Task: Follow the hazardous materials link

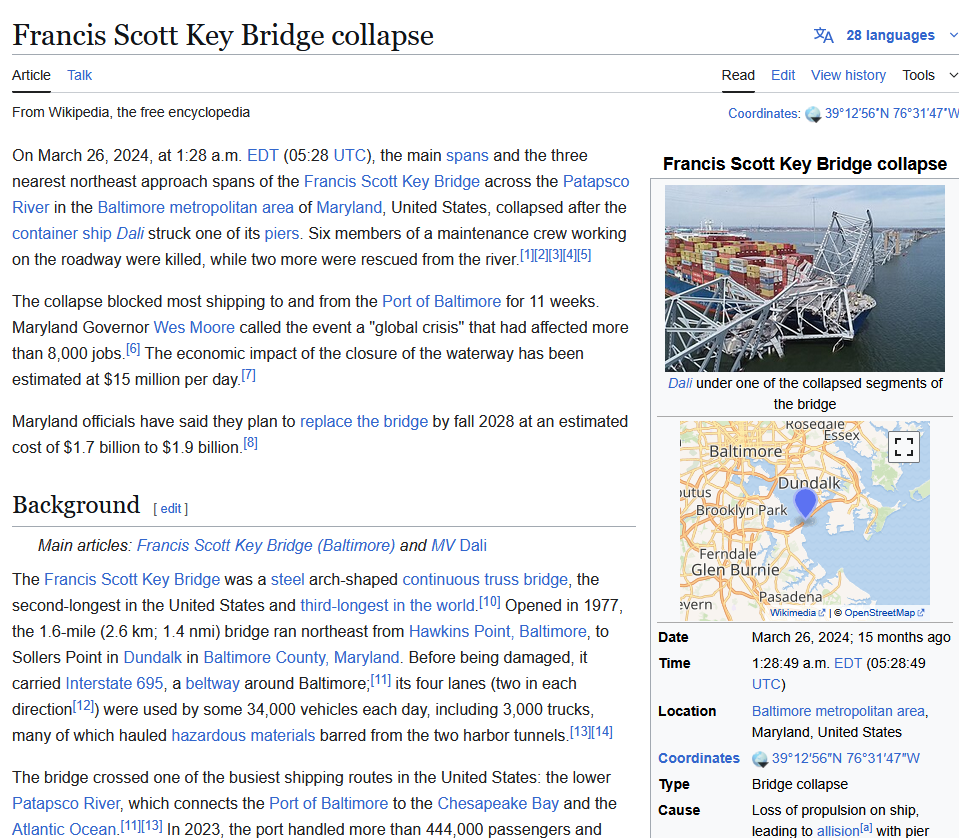Action: [243, 735]
